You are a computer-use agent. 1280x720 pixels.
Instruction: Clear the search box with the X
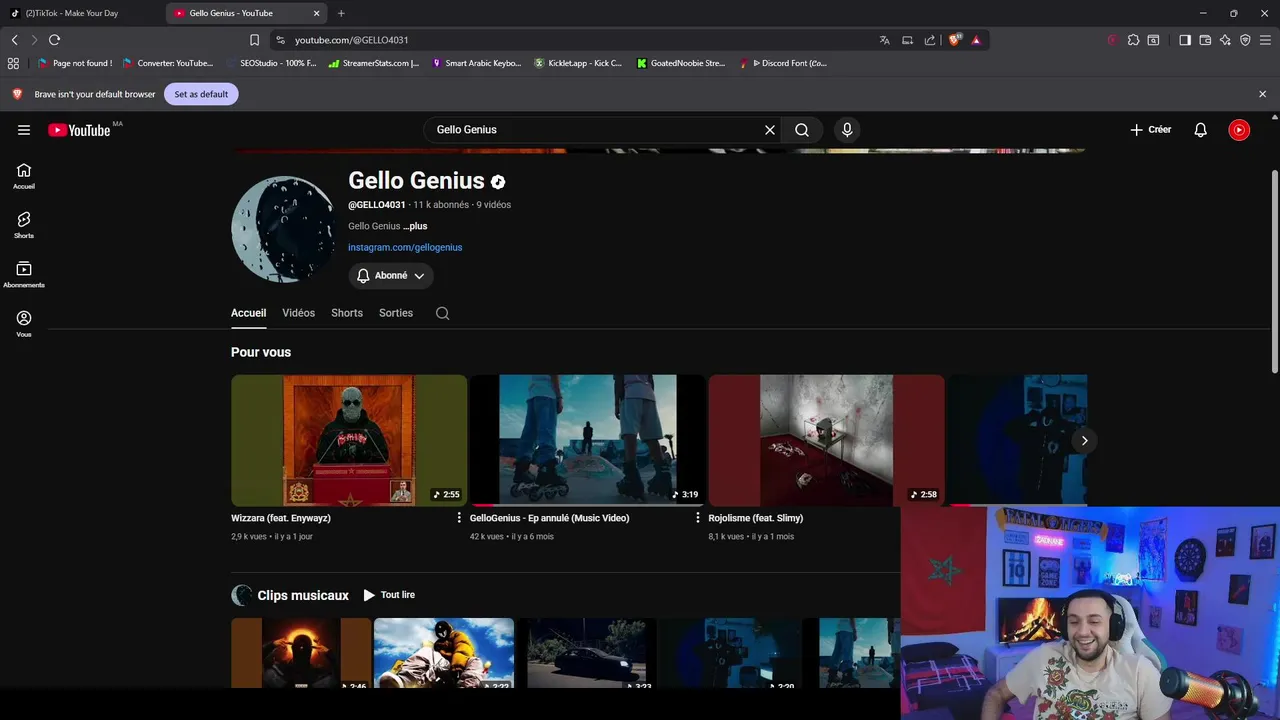pos(770,130)
